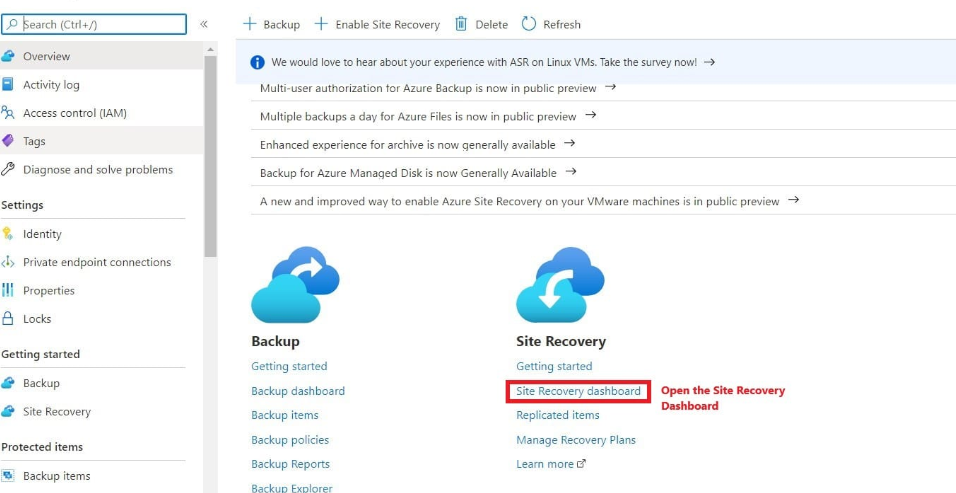The height and width of the screenshot is (493, 956).
Task: Click the Identity key icon
Action: pos(7,233)
